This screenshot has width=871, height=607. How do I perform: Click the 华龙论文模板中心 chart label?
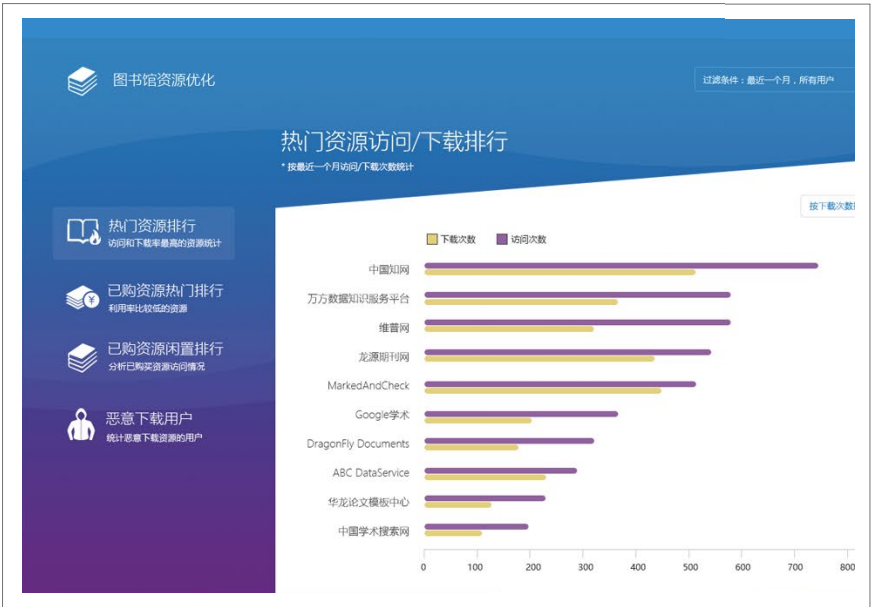tap(368, 502)
